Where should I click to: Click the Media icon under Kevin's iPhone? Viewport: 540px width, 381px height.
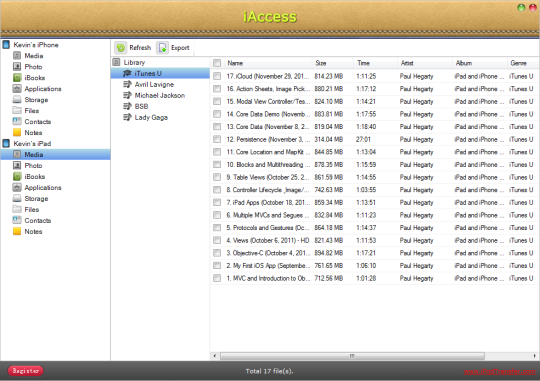coord(17,55)
